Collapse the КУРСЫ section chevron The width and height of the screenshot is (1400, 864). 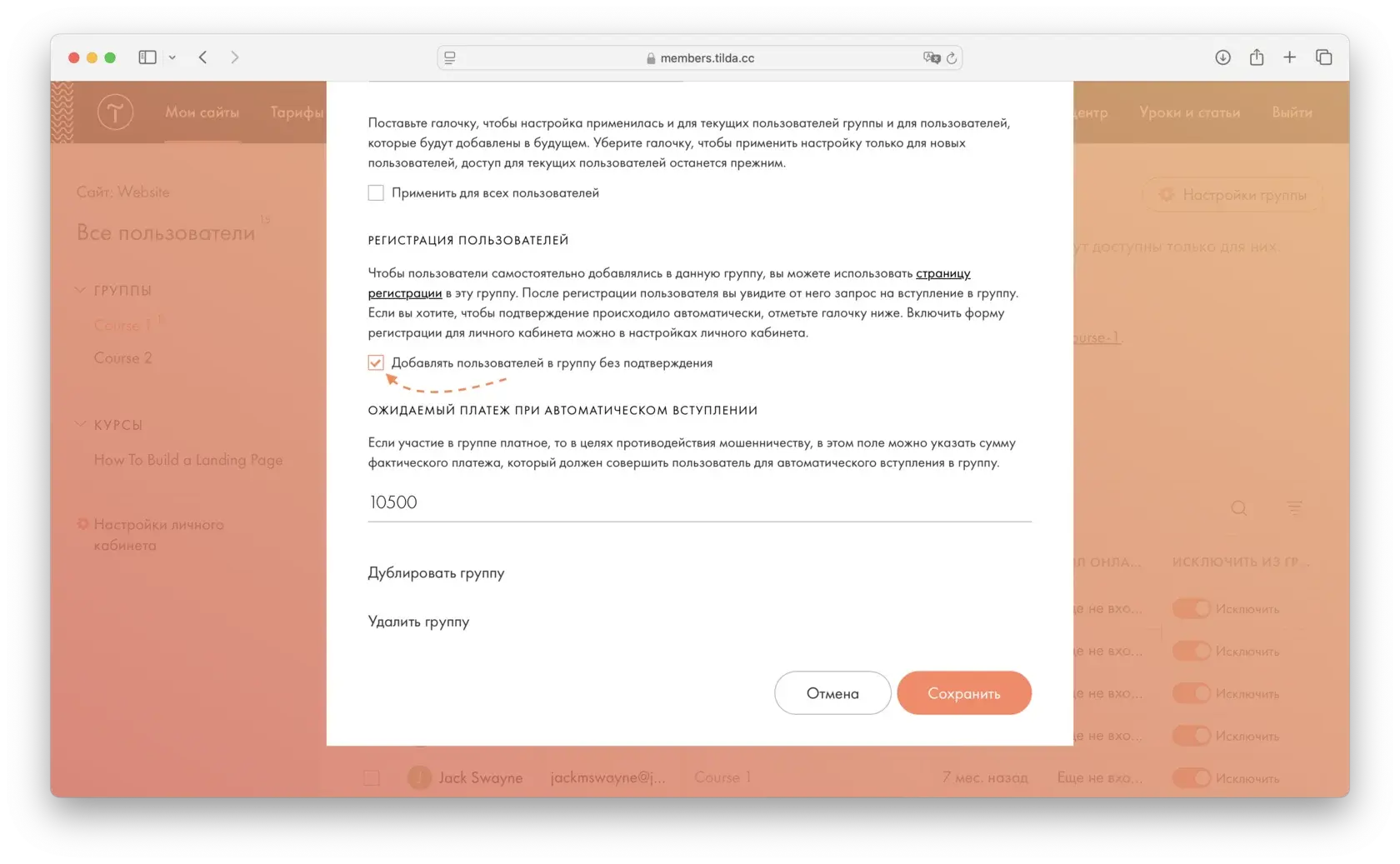click(x=80, y=424)
